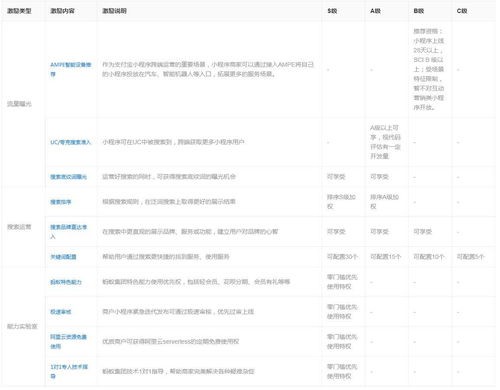Visit the 关键词配置 link
Screen dimensions: 500x390
63,257
